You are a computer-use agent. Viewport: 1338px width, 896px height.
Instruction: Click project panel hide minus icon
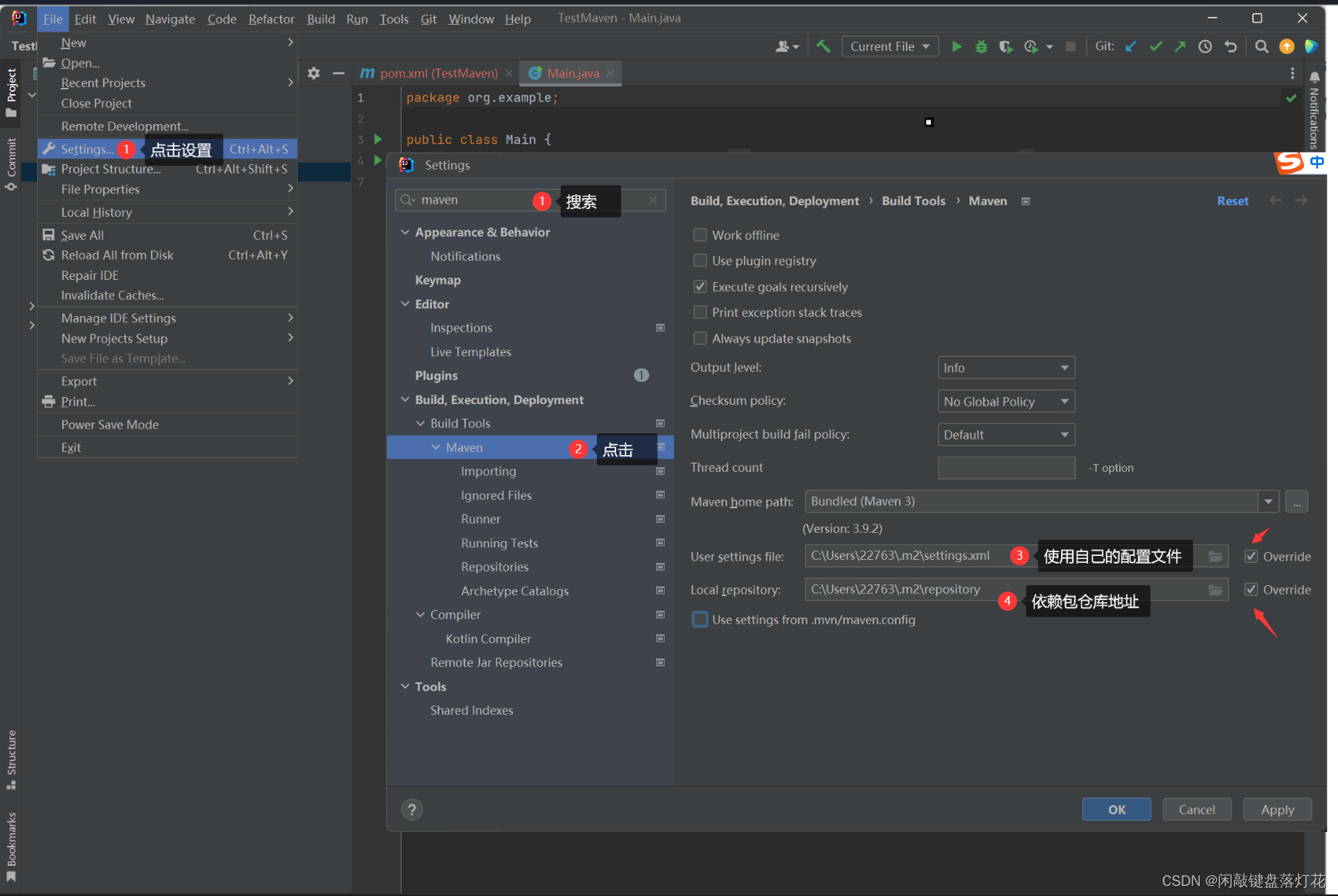pos(338,73)
